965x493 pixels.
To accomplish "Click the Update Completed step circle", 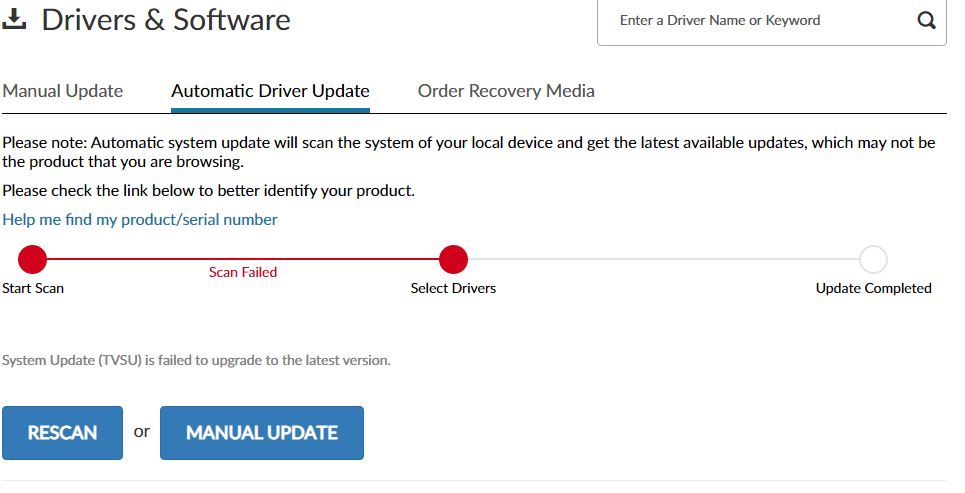I will coord(873,259).
